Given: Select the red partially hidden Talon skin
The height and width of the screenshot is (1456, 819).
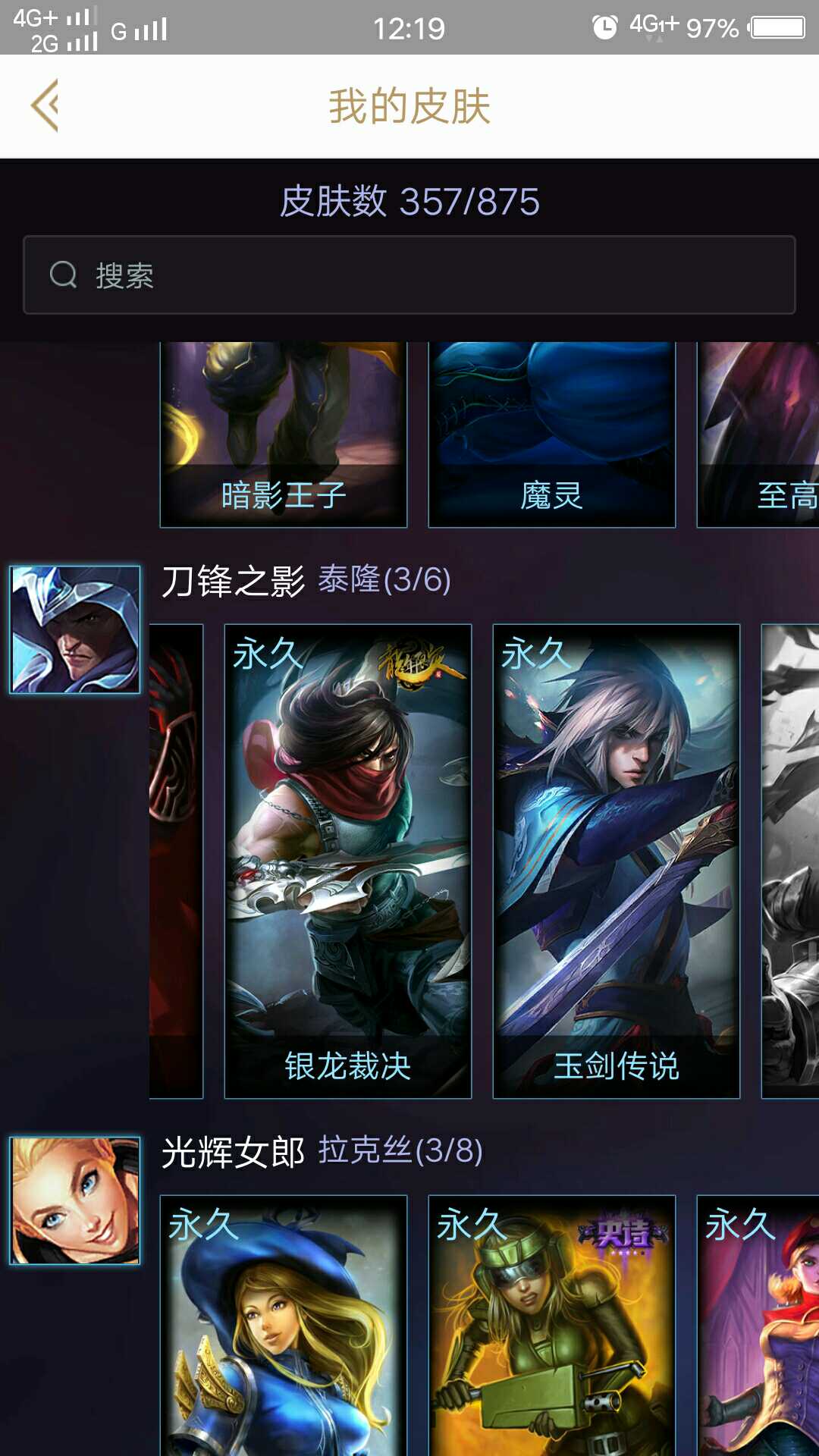Looking at the screenshot, I should pyautogui.click(x=176, y=861).
